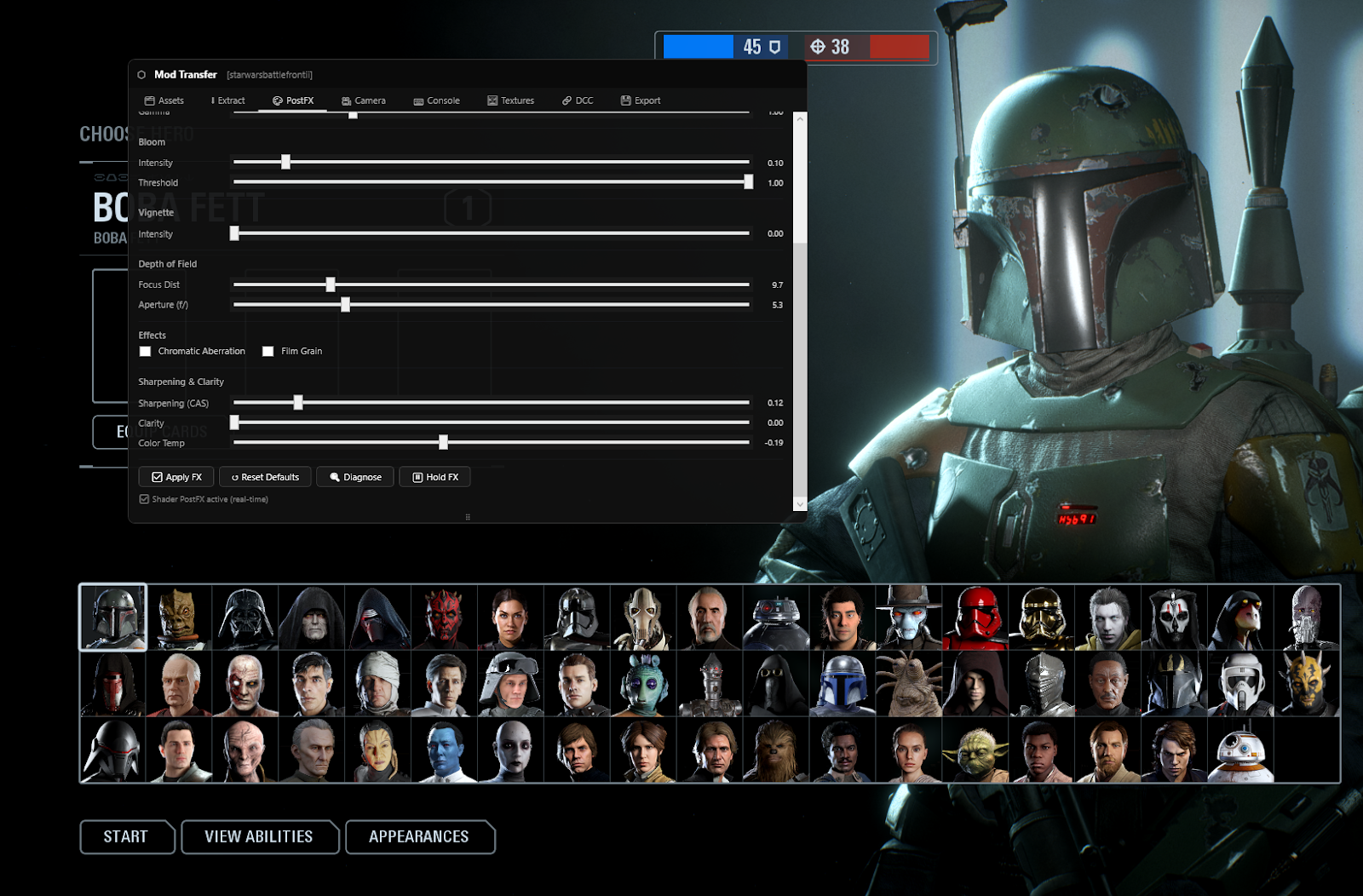The height and width of the screenshot is (896, 1363).
Task: Click the Apply FX button
Action: click(175, 477)
